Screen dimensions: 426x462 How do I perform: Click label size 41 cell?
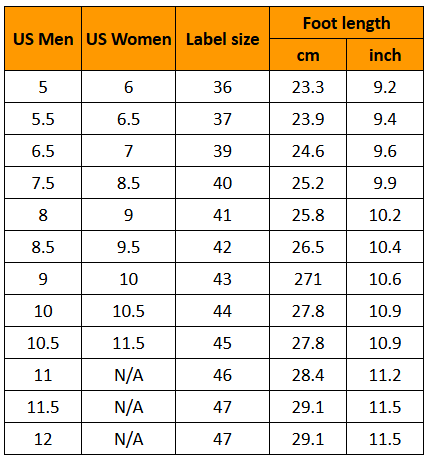[x=222, y=215]
